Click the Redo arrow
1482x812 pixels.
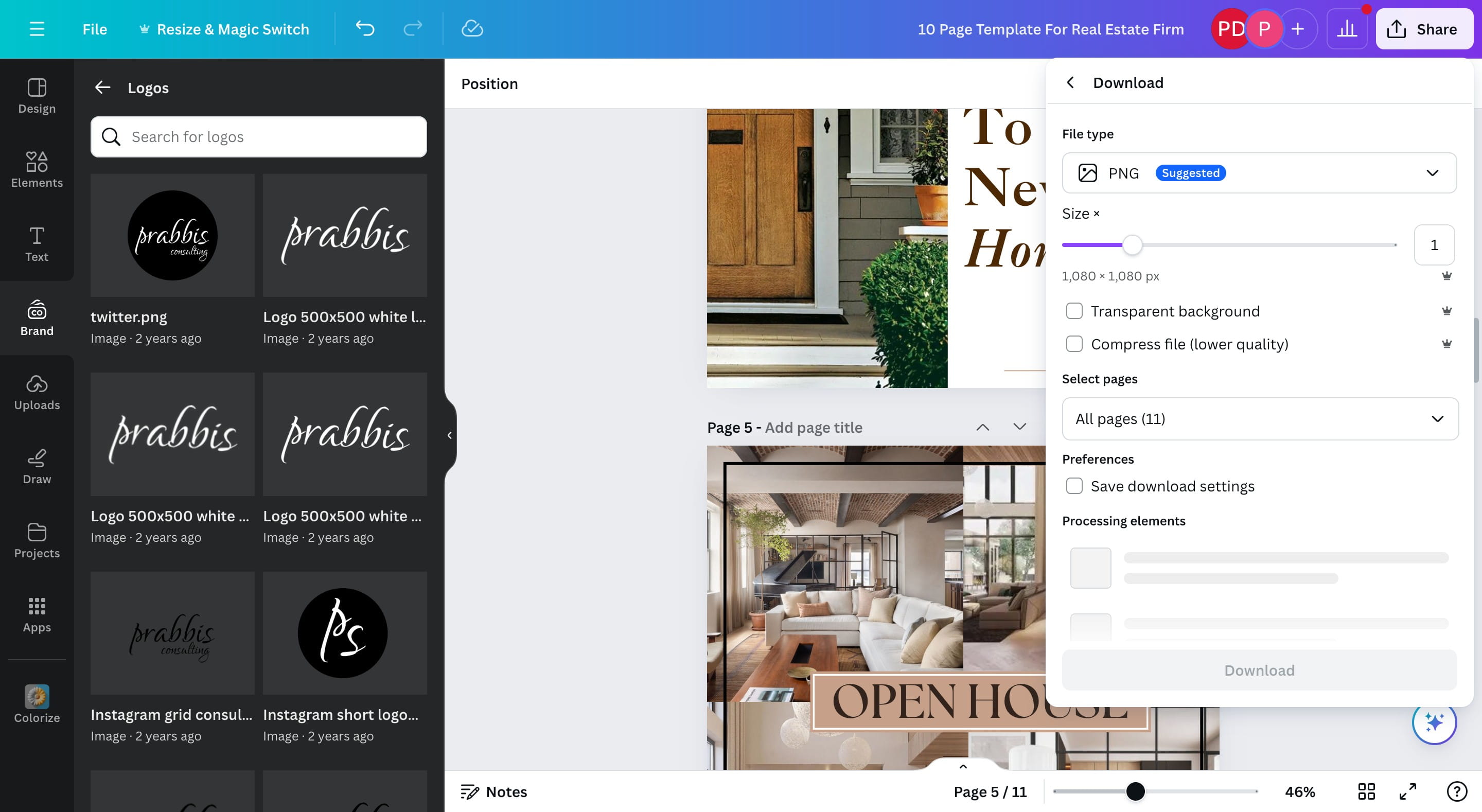(413, 29)
